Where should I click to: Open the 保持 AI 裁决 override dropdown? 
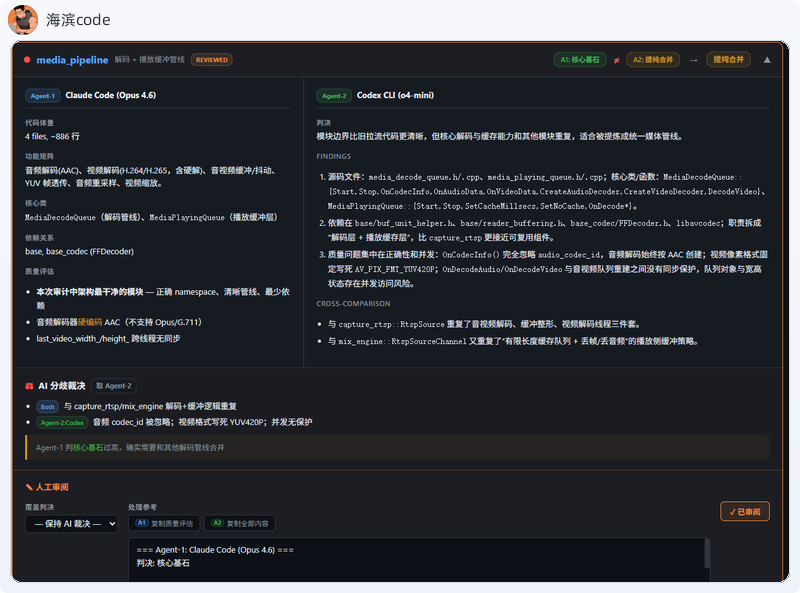point(71,524)
